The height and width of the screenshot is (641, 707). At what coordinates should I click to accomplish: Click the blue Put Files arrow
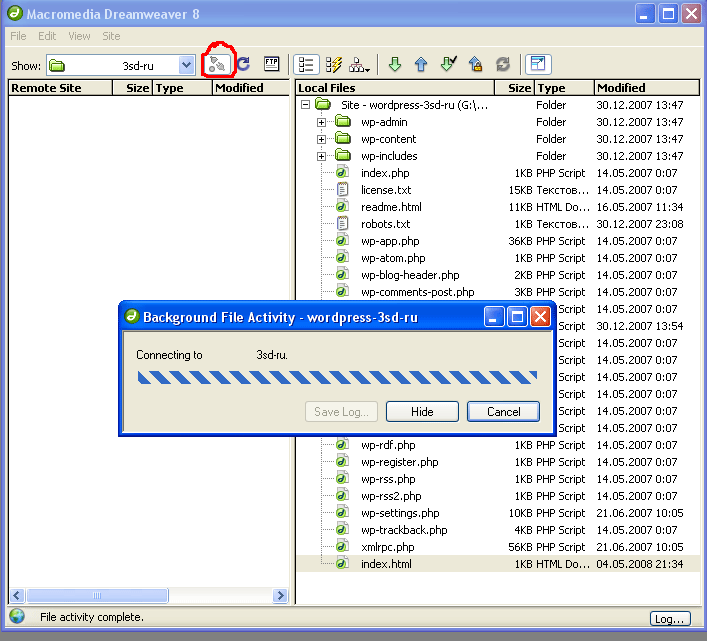coord(421,64)
